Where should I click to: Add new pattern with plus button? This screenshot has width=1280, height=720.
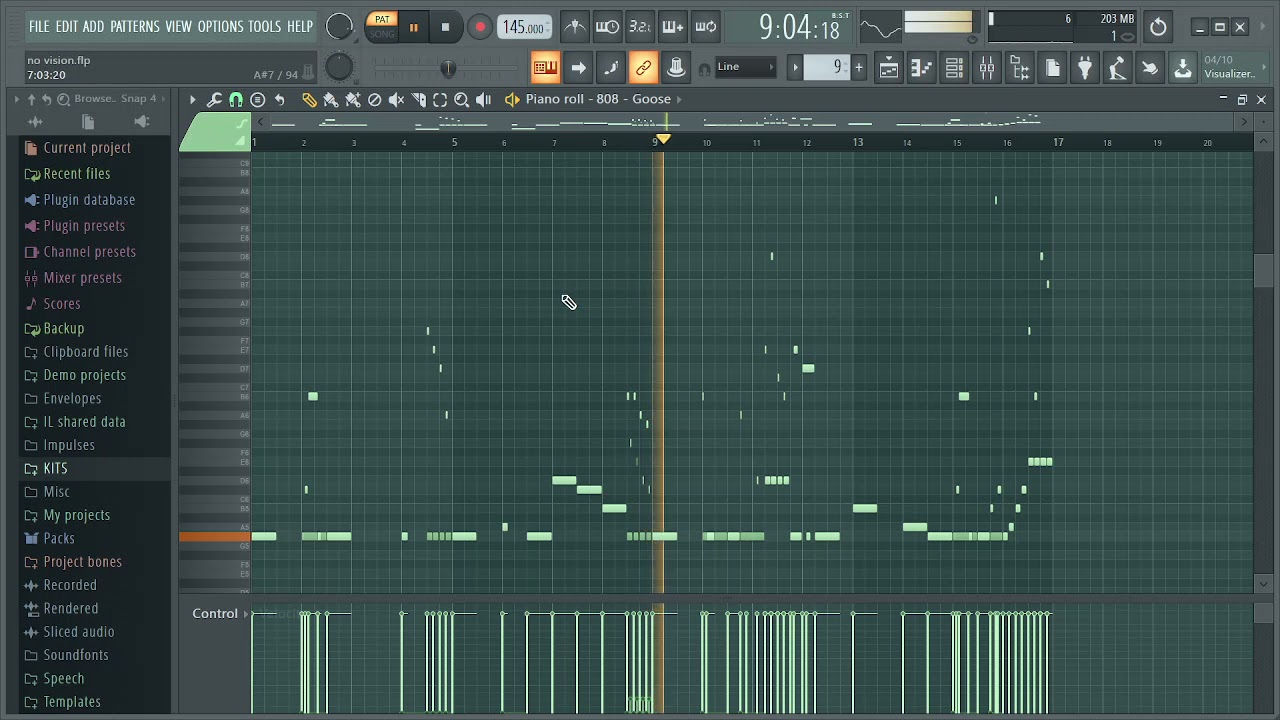858,68
